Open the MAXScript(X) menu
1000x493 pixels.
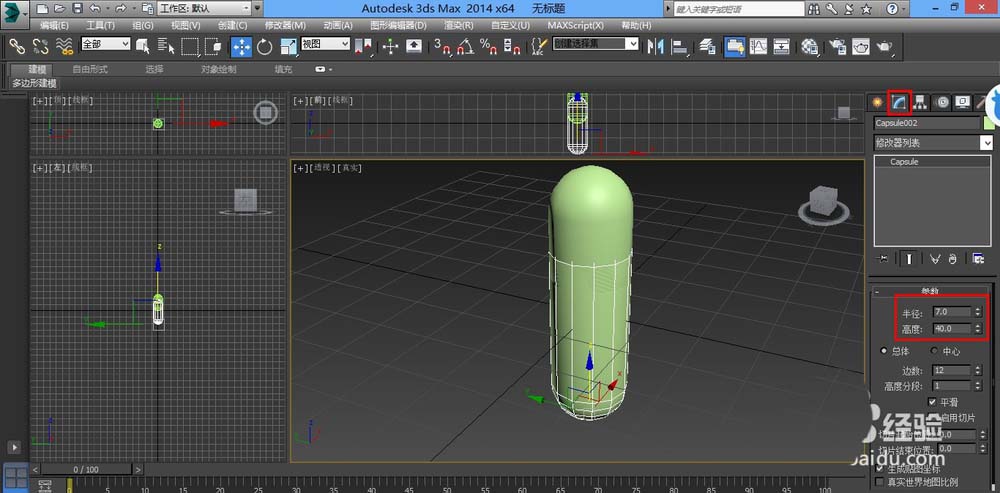(x=575, y=26)
